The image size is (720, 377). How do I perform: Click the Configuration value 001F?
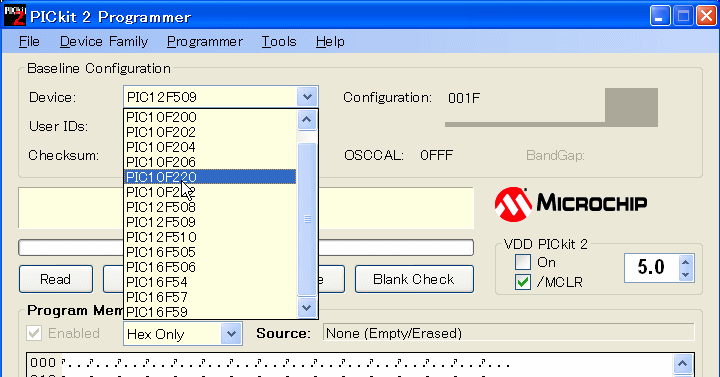[464, 98]
